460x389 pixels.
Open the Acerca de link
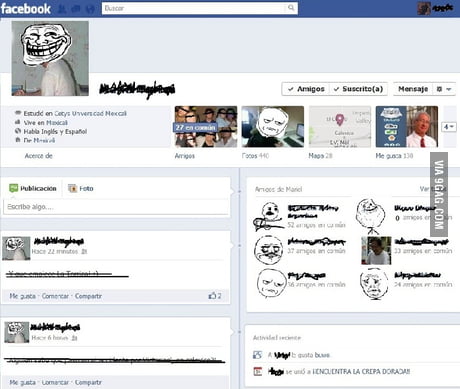pos(39,156)
